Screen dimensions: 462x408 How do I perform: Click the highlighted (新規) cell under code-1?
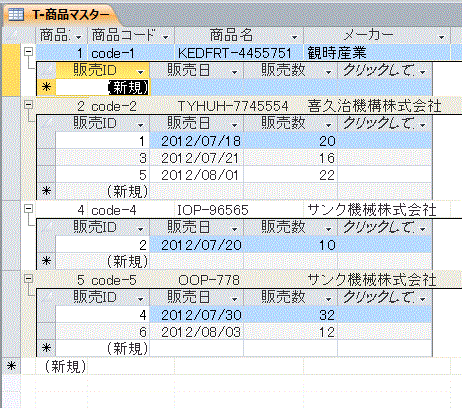102,87
